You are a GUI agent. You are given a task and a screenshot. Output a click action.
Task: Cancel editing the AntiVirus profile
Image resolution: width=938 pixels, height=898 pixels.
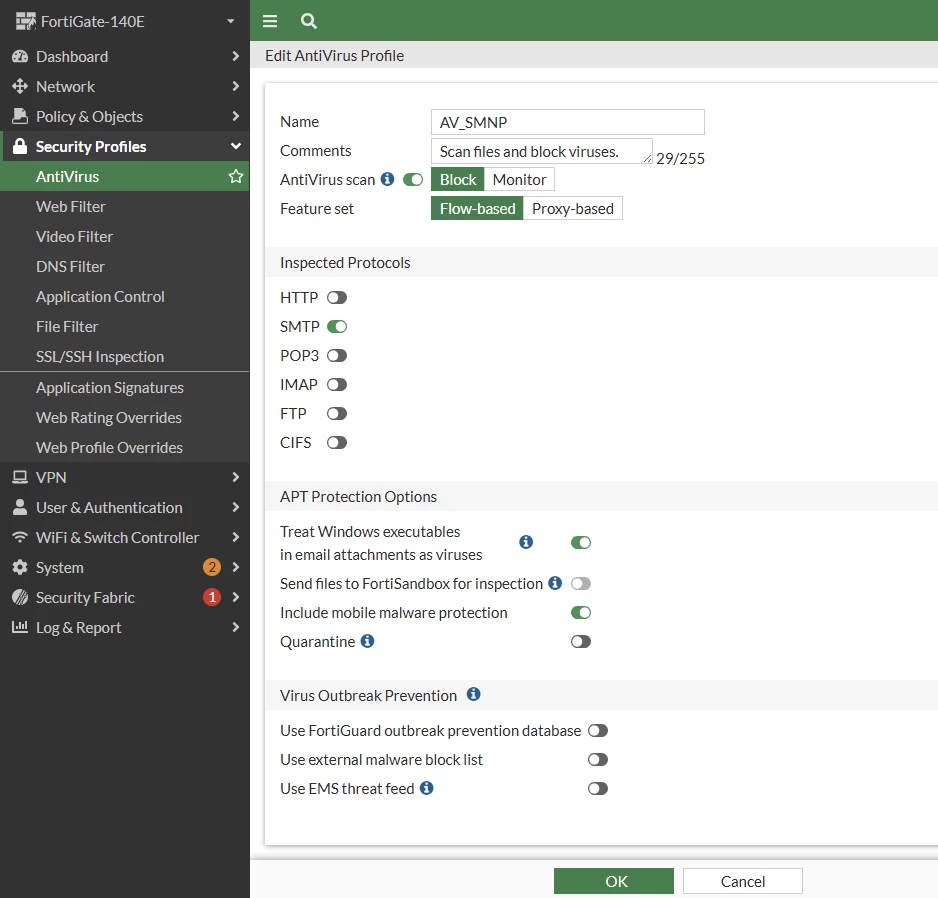pyautogui.click(x=742, y=881)
